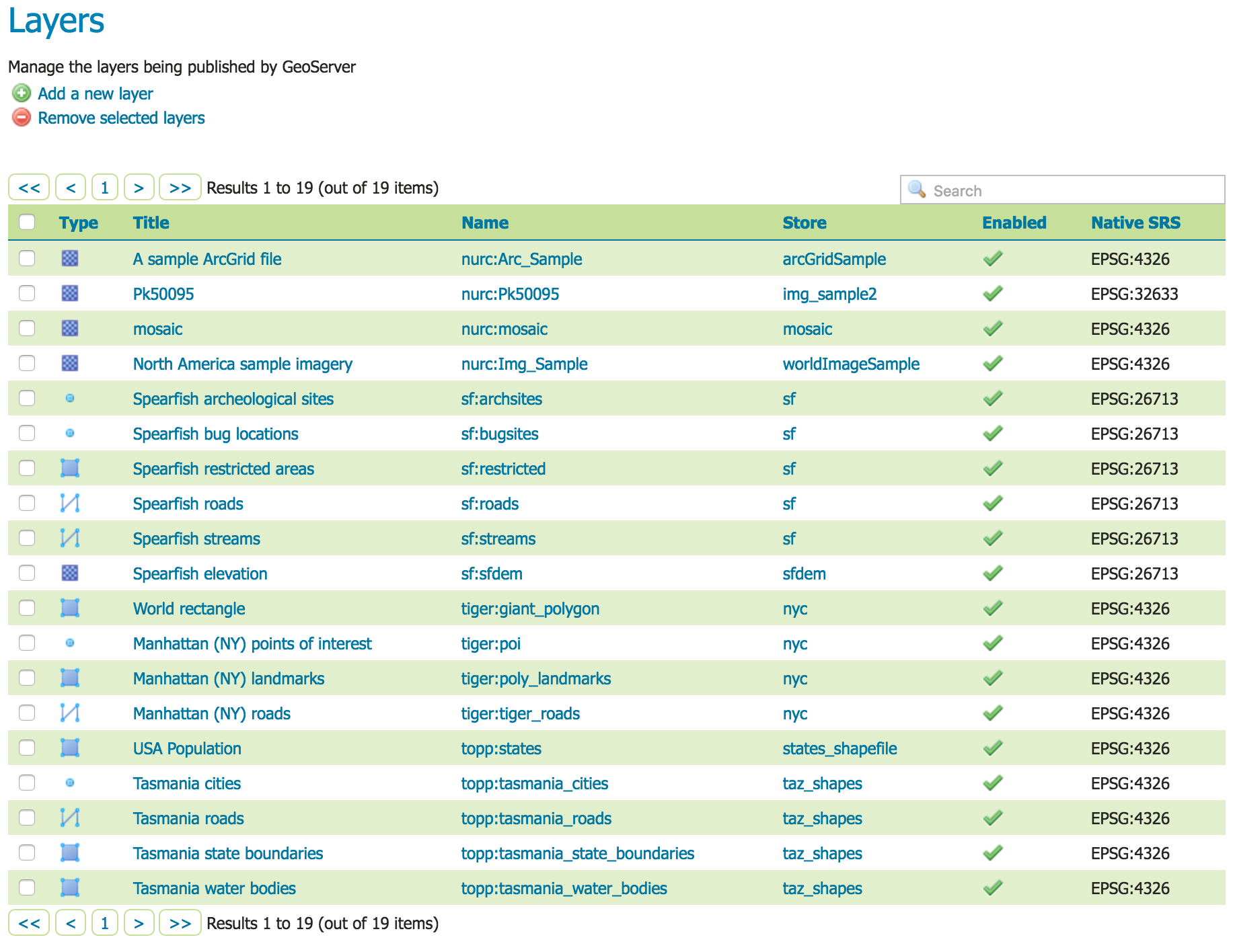
Task: Click the raster type icon for mosaic
Action: 70,328
